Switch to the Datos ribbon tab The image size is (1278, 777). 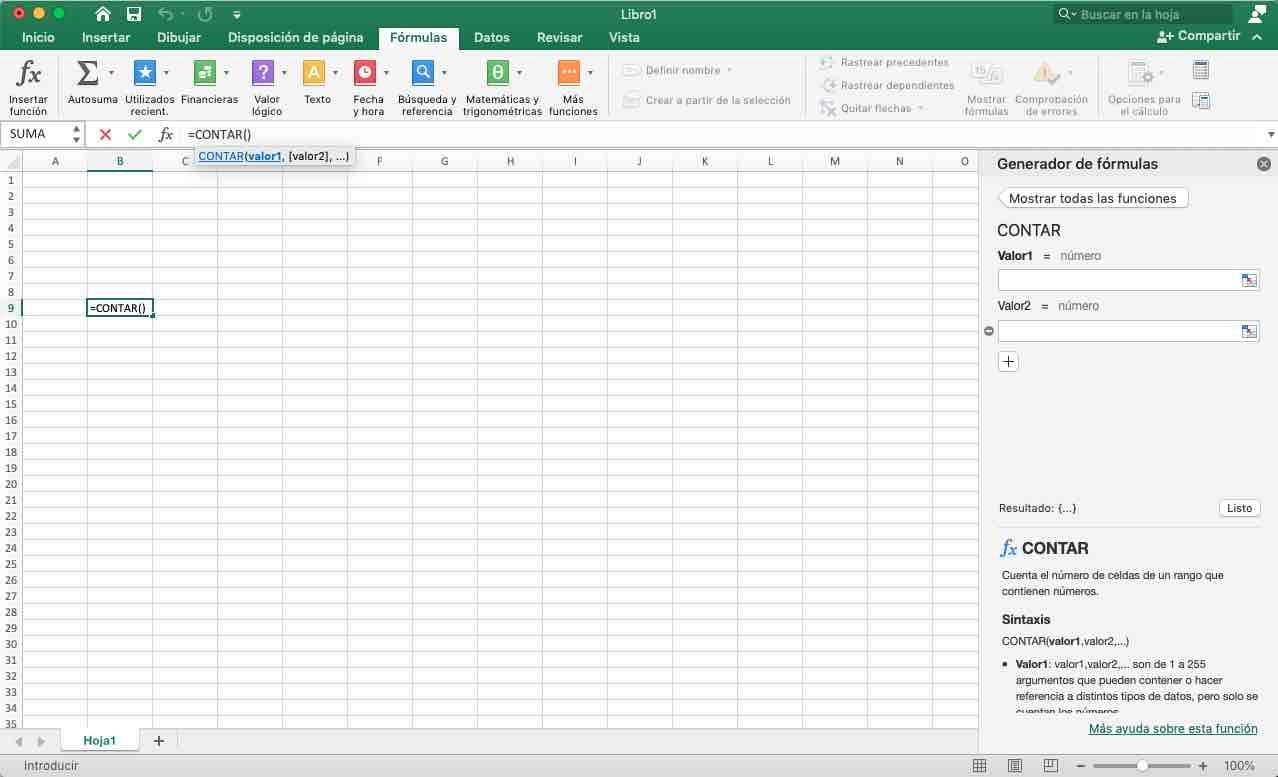(491, 37)
